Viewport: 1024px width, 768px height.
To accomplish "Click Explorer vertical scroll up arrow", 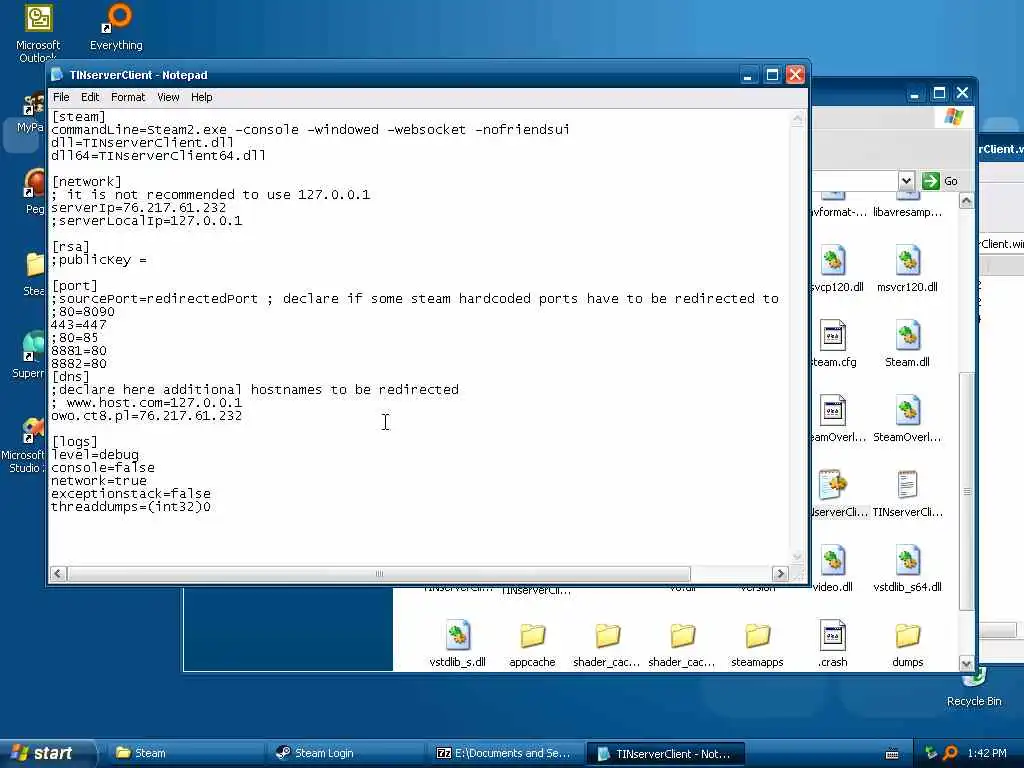I will click(x=966, y=200).
